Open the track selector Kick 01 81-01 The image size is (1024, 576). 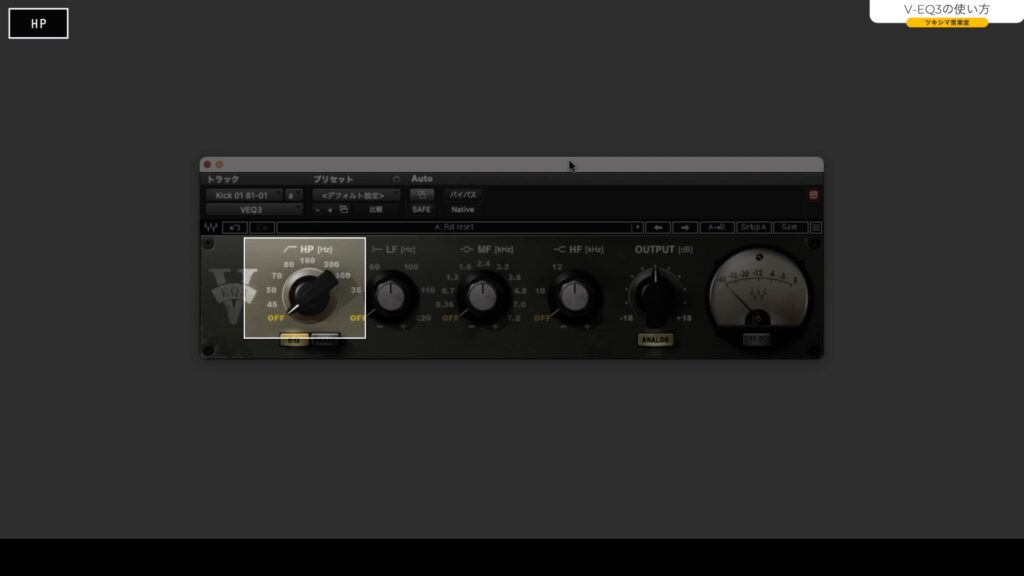tap(244, 195)
